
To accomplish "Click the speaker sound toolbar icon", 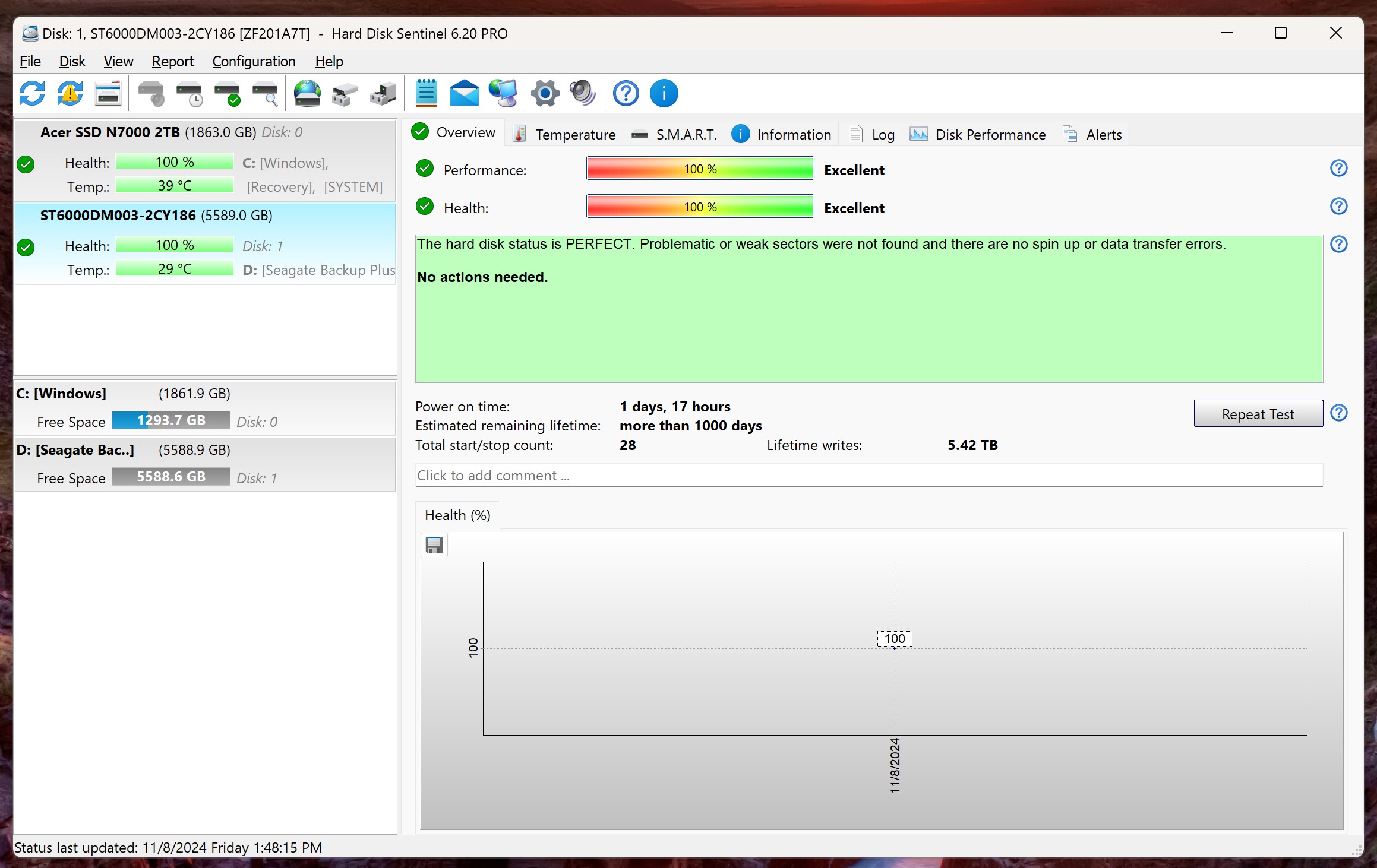I will coord(583,93).
